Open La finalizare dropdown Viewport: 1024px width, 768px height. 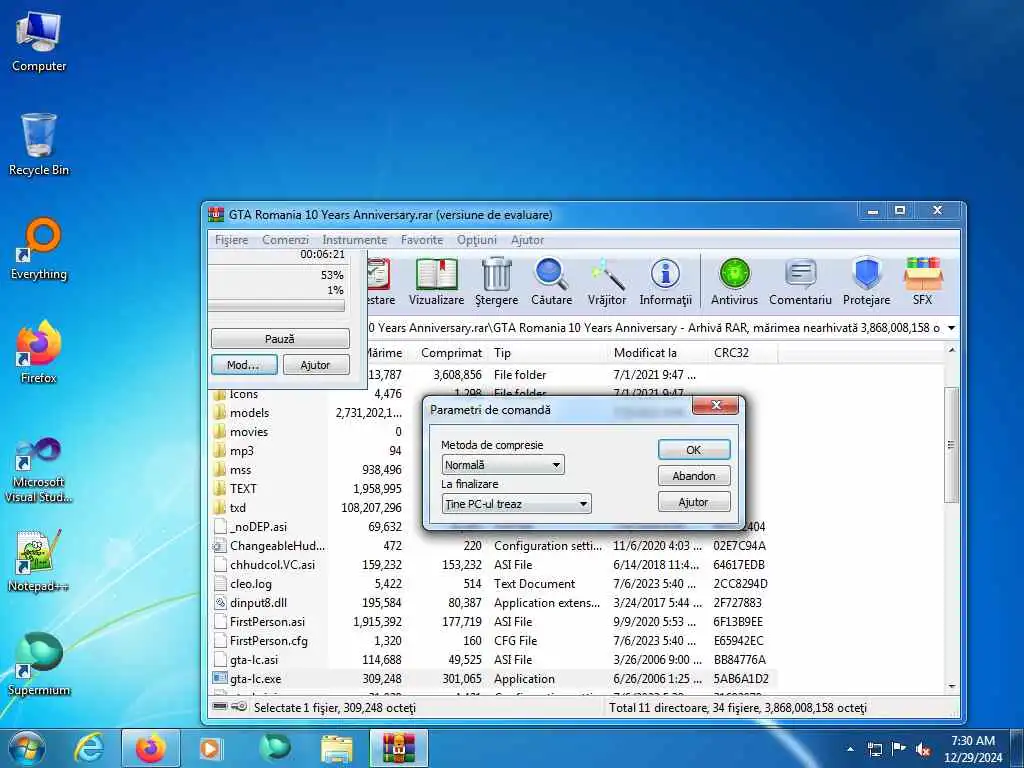pyautogui.click(x=517, y=504)
